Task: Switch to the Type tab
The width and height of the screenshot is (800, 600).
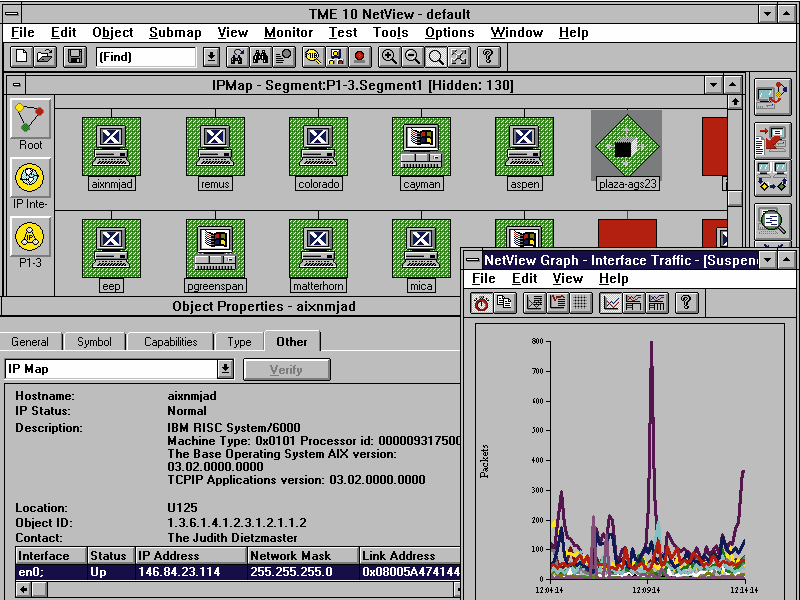Action: pyautogui.click(x=239, y=342)
